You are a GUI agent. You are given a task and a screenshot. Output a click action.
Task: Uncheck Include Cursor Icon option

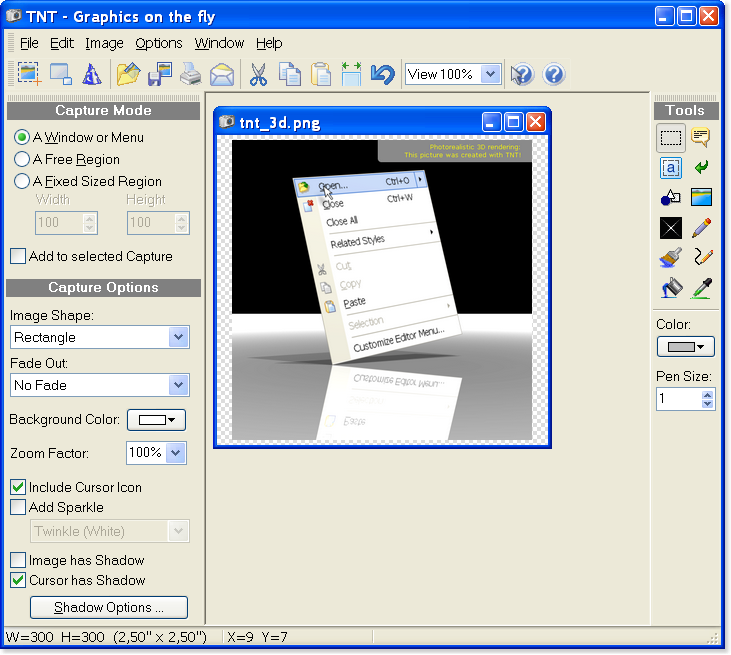pos(18,487)
